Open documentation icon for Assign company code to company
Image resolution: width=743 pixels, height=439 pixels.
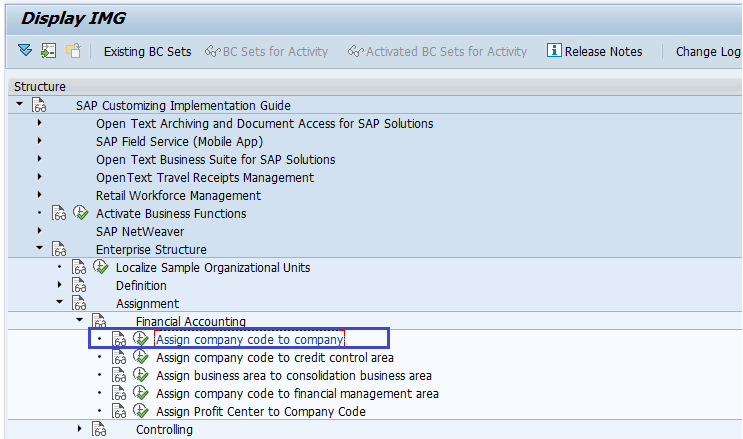(x=119, y=339)
